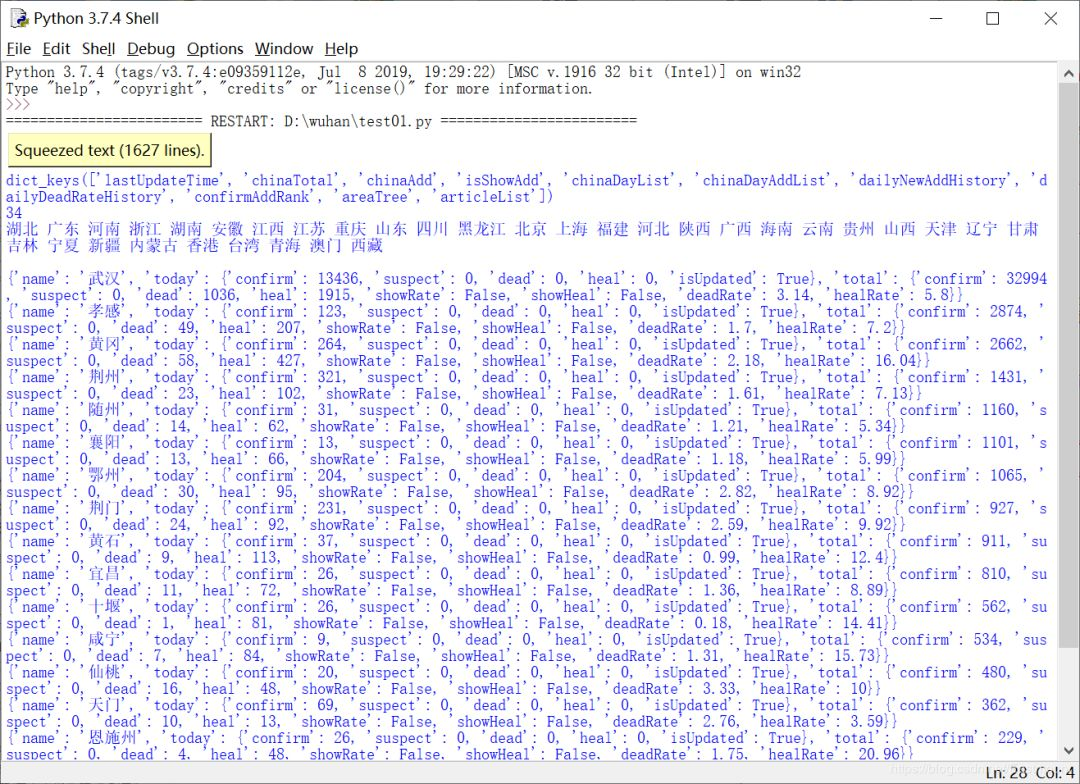
Task: Click the 'lastUpdateTime' key in dict_keys
Action: tap(161, 180)
